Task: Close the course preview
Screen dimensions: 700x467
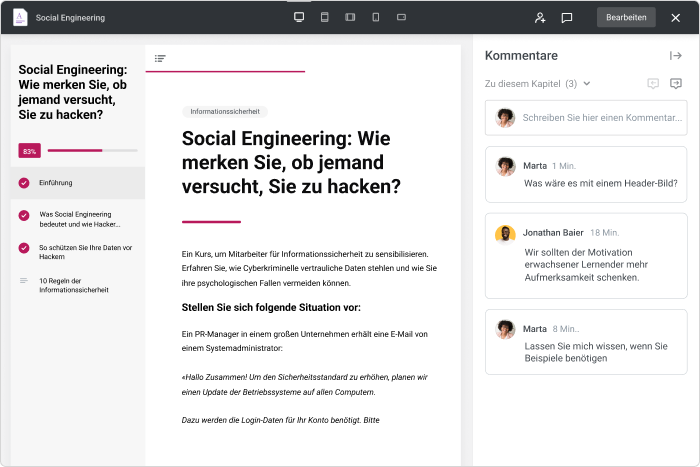Action: [675, 17]
